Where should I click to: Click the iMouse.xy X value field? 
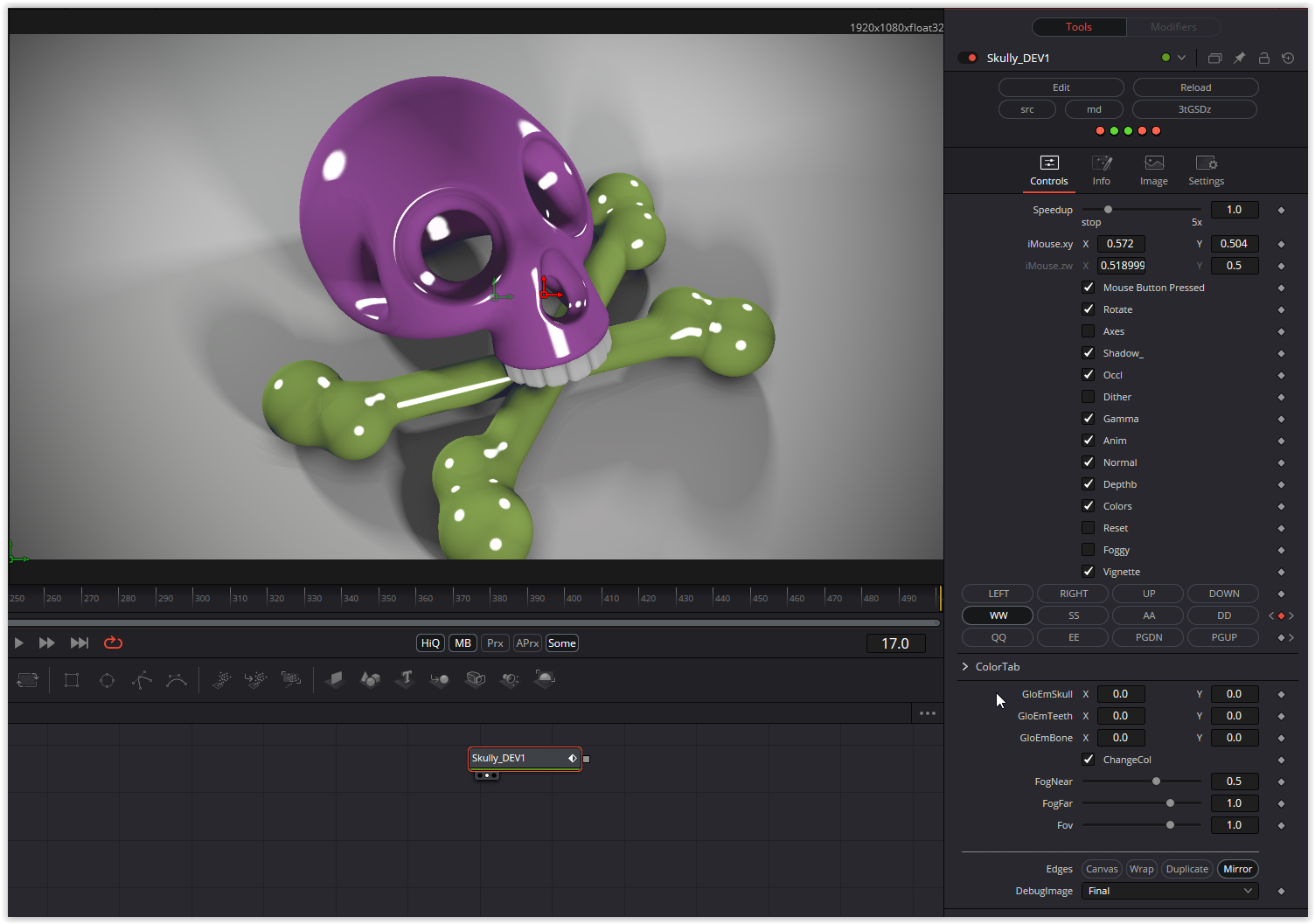[1121, 244]
